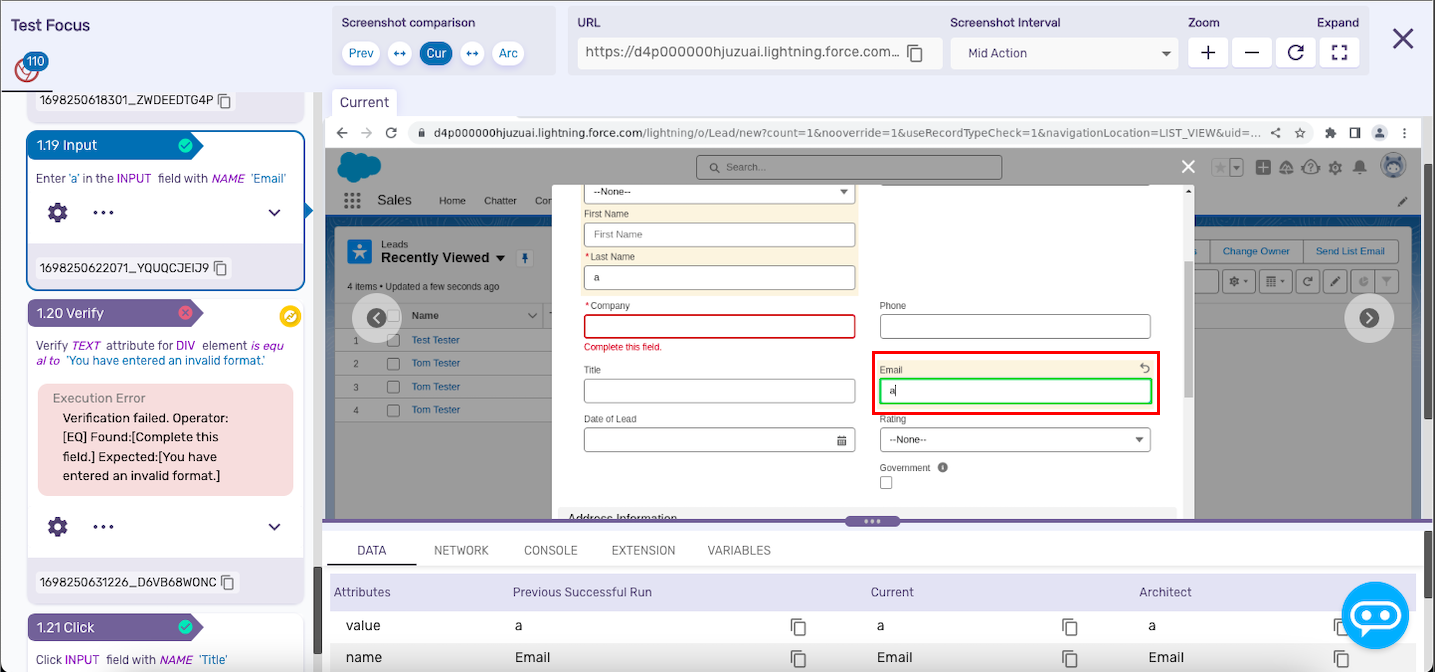Show the Arc screenshot
This screenshot has height=672, width=1435.
click(x=508, y=53)
